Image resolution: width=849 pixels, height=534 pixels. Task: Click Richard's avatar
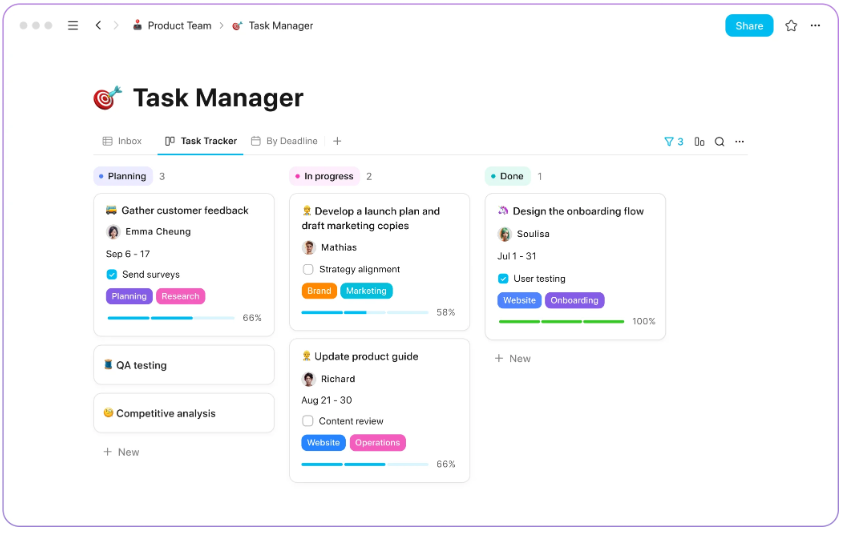309,379
